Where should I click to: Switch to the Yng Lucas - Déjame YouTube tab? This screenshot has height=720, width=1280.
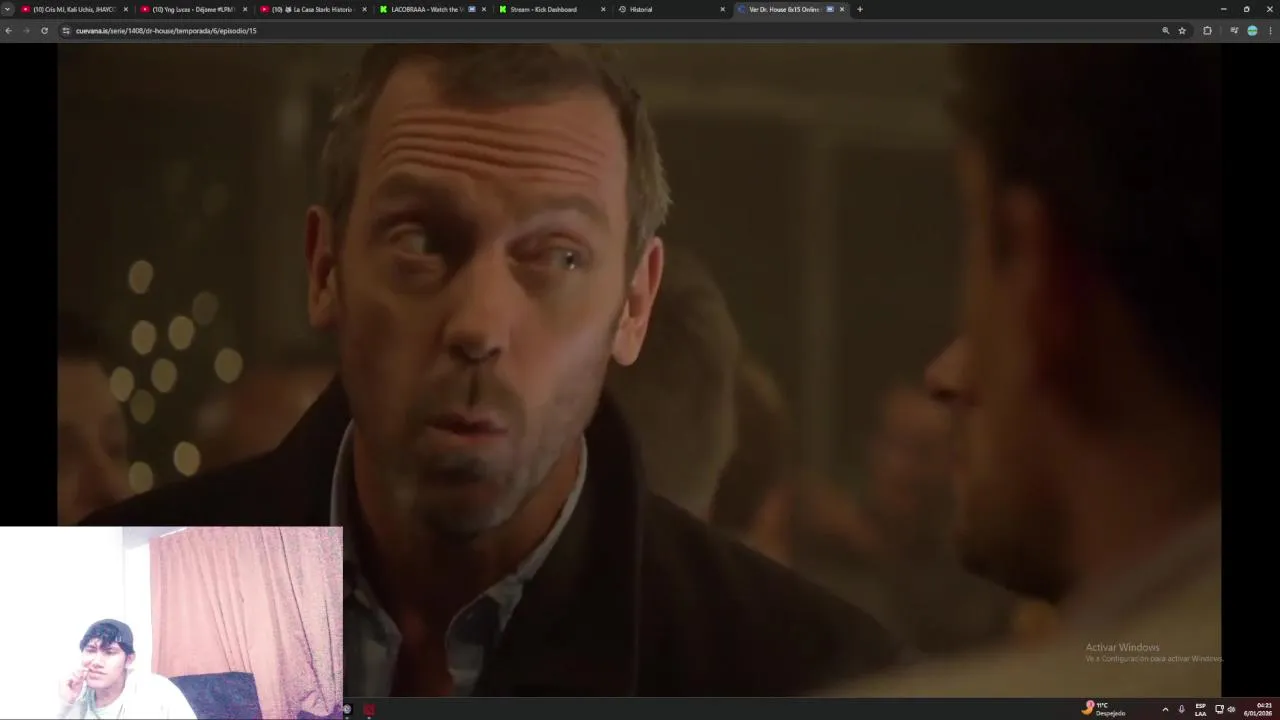193,9
